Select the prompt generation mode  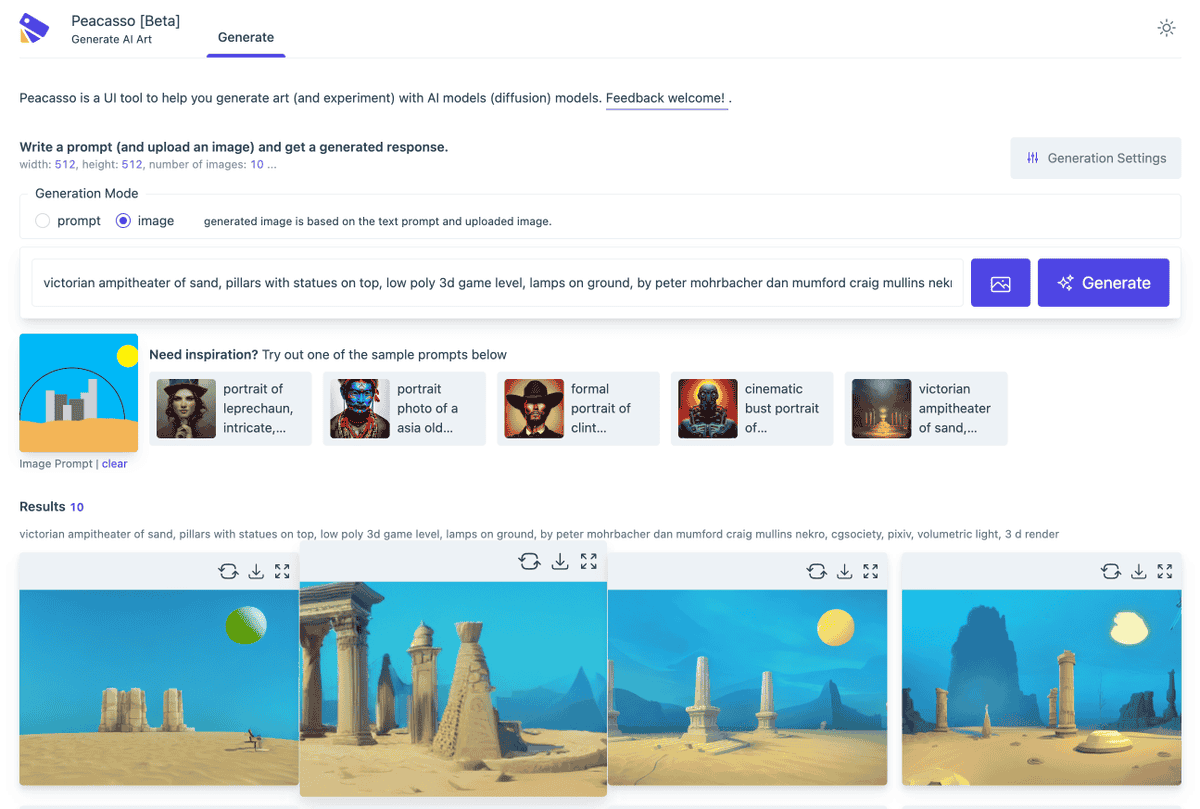tap(43, 221)
